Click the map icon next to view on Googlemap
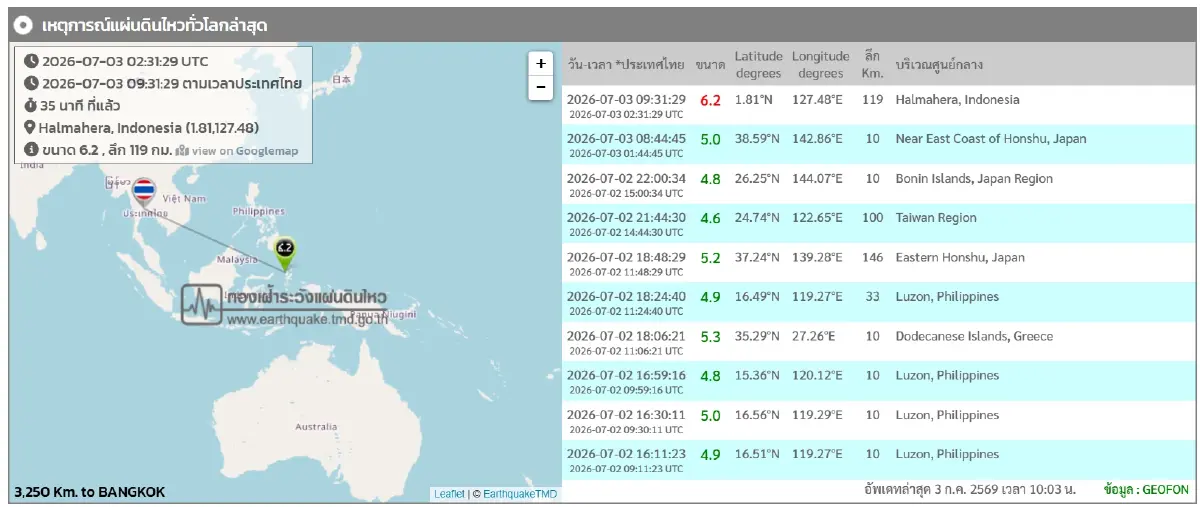The height and width of the screenshot is (507, 1200). (182, 150)
